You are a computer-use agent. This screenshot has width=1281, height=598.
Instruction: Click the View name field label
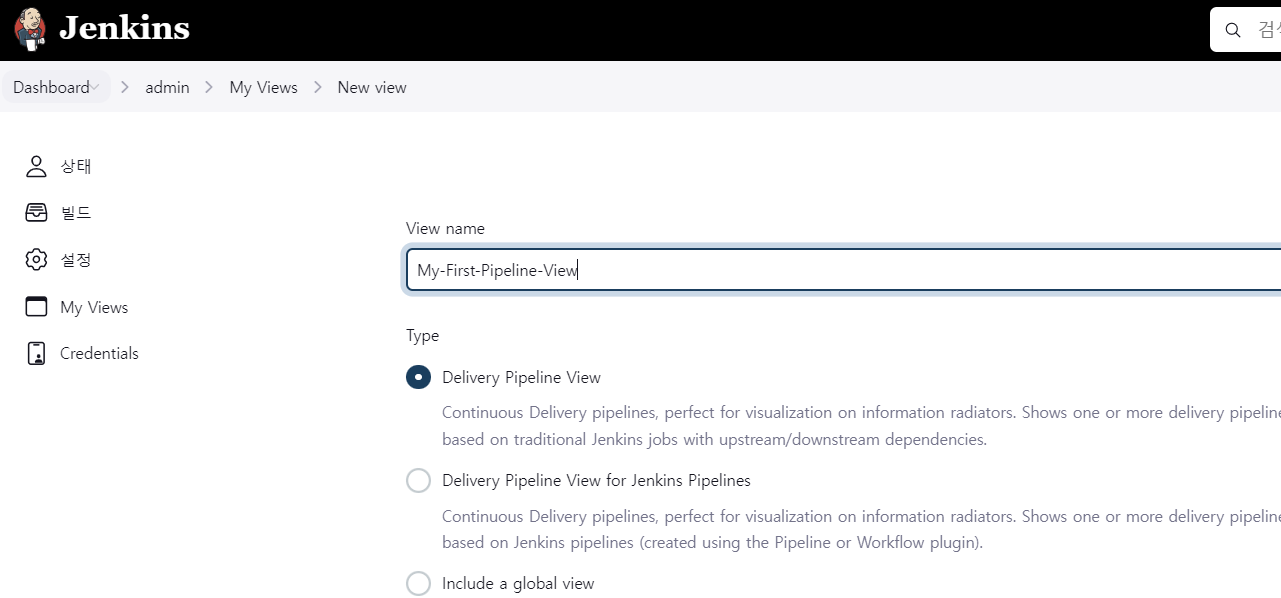445,228
